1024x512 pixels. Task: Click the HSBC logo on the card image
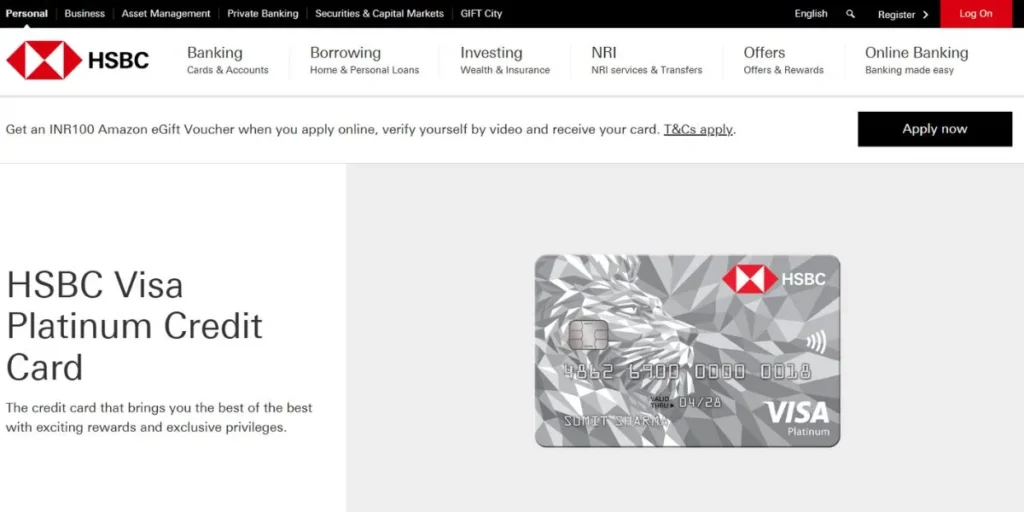(774, 279)
